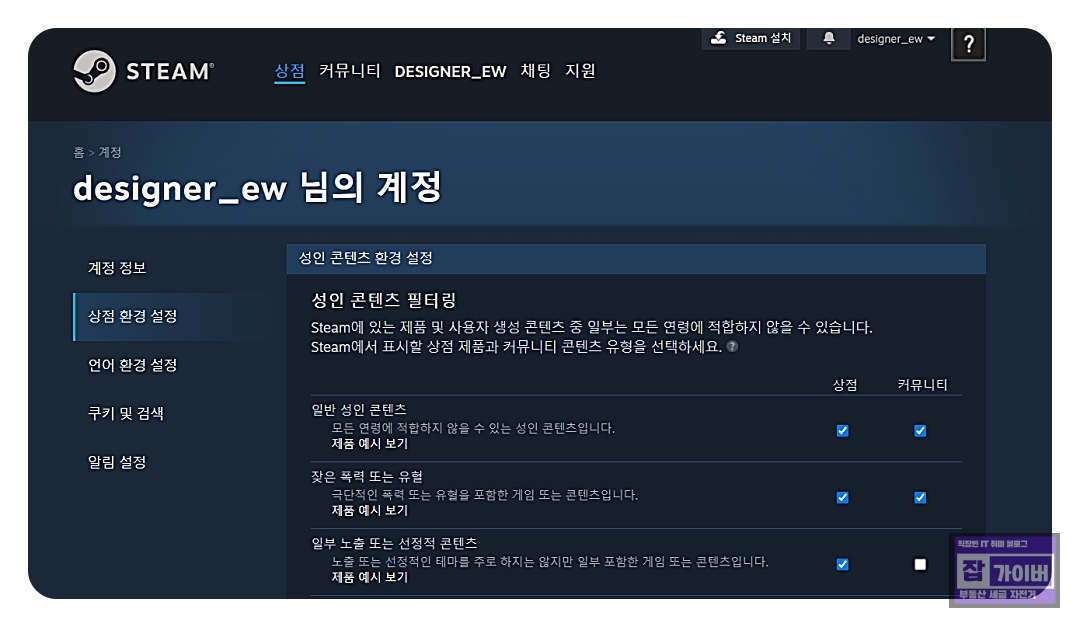Uncheck 상점 box for 일반 성인 콘텐츠
This screenshot has height=627, width=1080.
(x=842, y=431)
